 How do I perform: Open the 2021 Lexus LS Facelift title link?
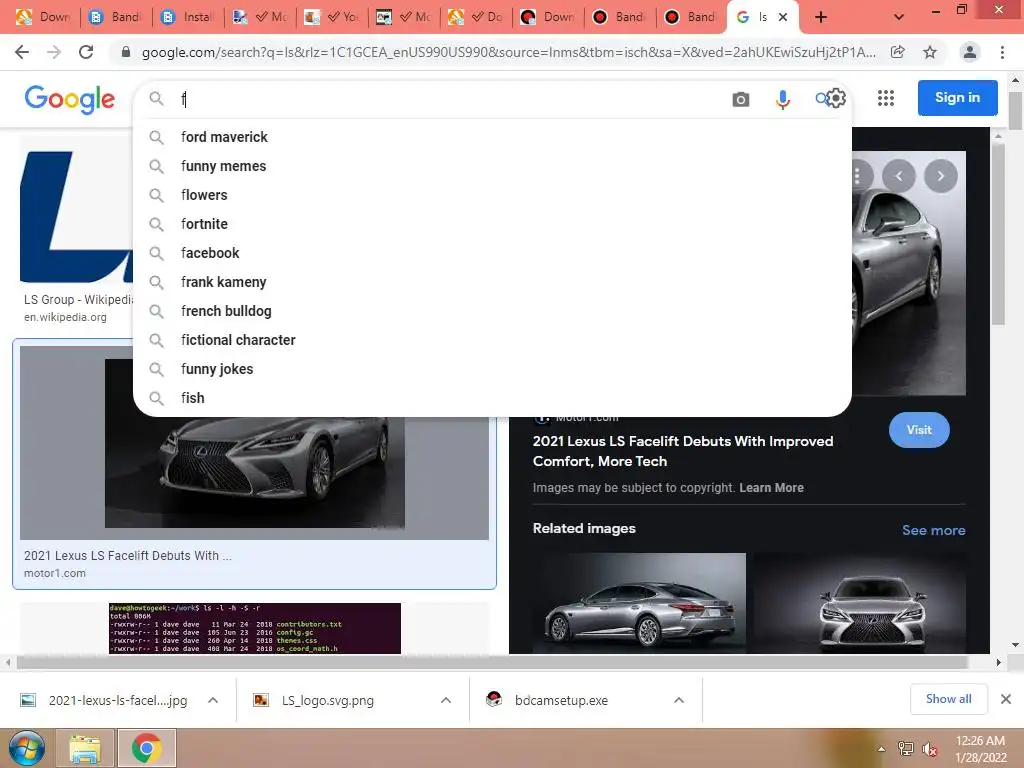point(683,451)
